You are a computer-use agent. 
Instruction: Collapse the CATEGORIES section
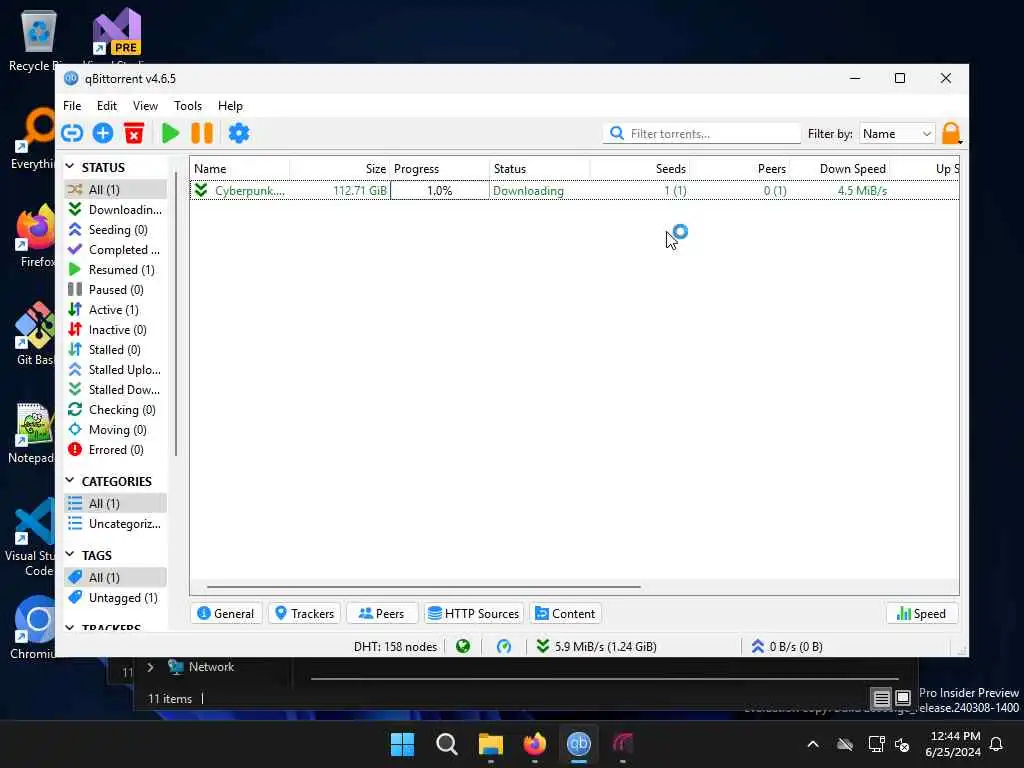coord(70,481)
